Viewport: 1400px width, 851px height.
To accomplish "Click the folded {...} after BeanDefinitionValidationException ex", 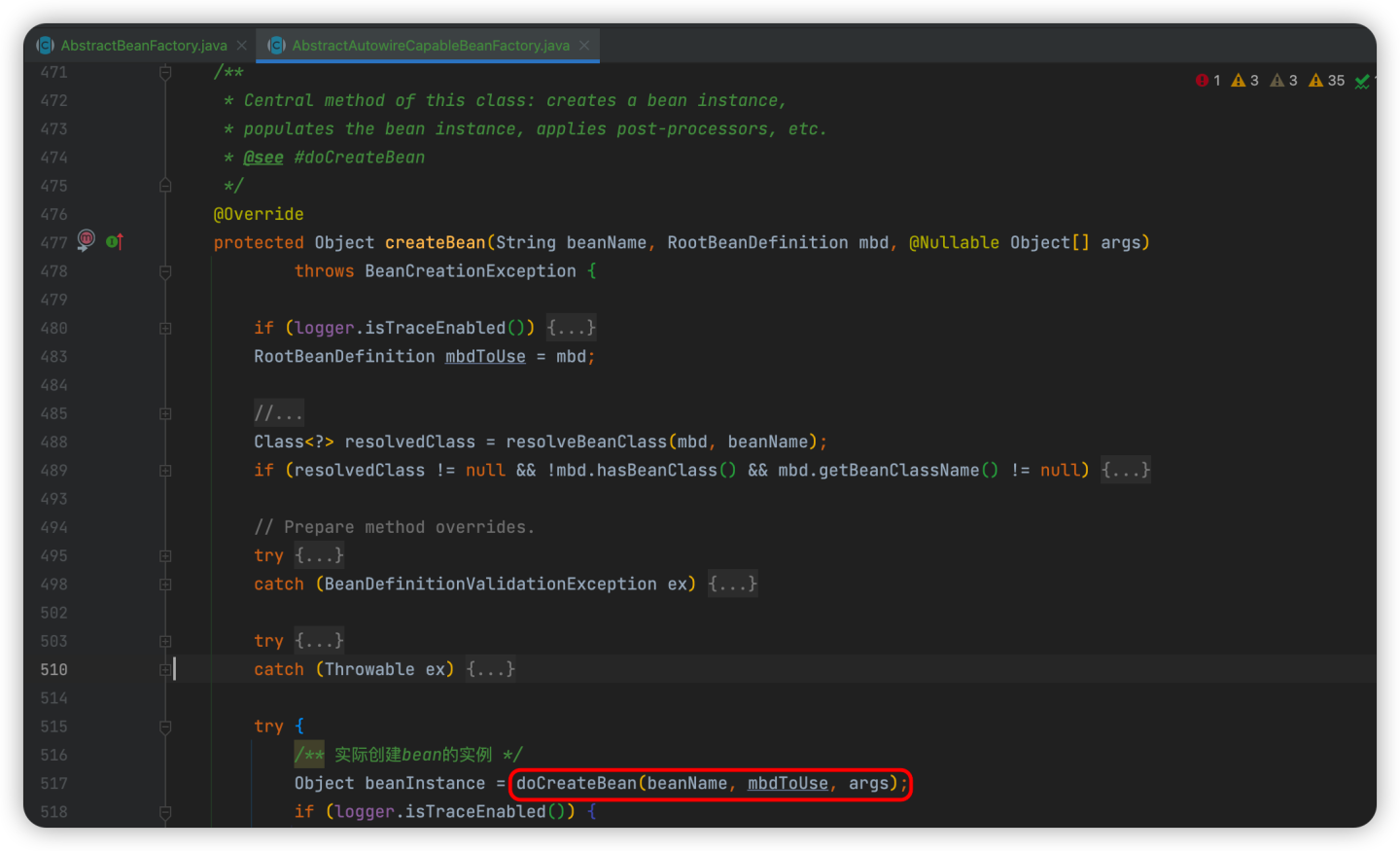I will [732, 585].
